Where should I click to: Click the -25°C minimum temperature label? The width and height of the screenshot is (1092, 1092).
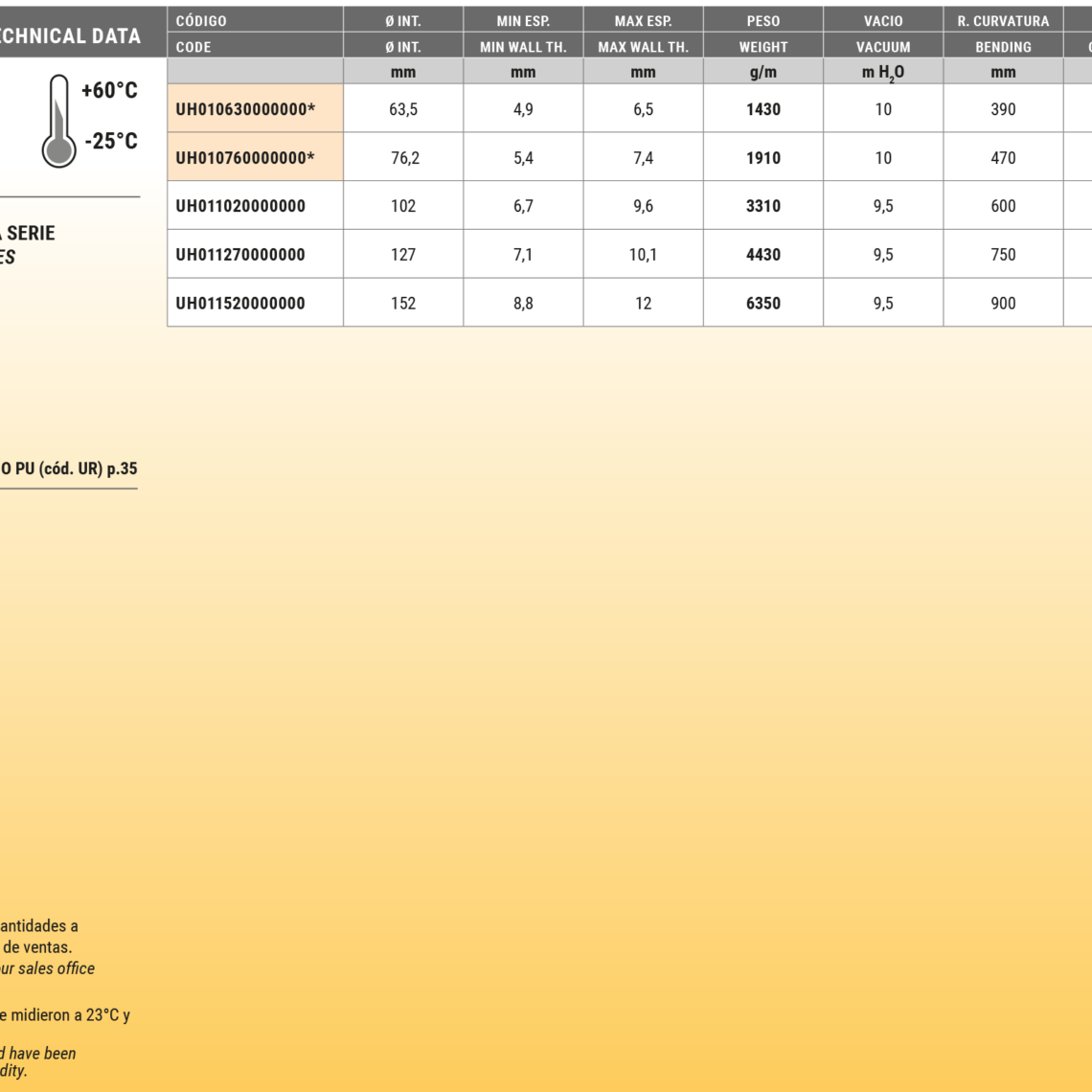pos(111,142)
